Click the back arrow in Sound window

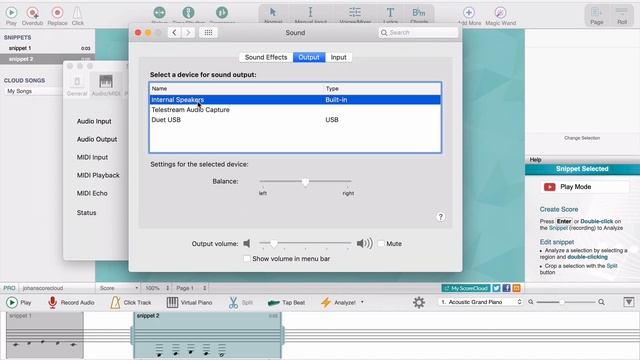click(x=174, y=33)
